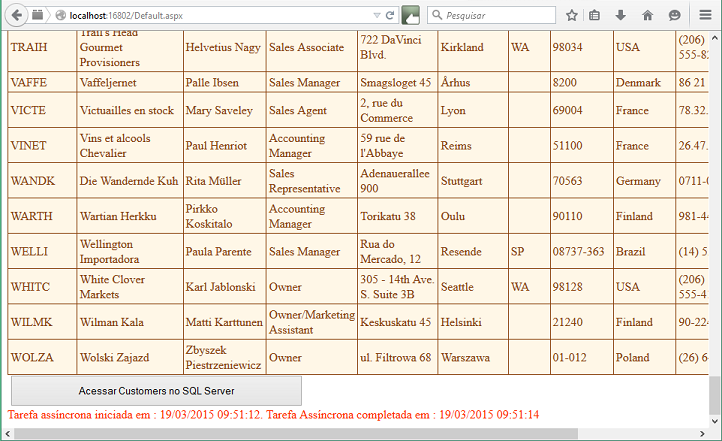
Task: Click the Rita Müller contact cell
Action: pos(225,181)
